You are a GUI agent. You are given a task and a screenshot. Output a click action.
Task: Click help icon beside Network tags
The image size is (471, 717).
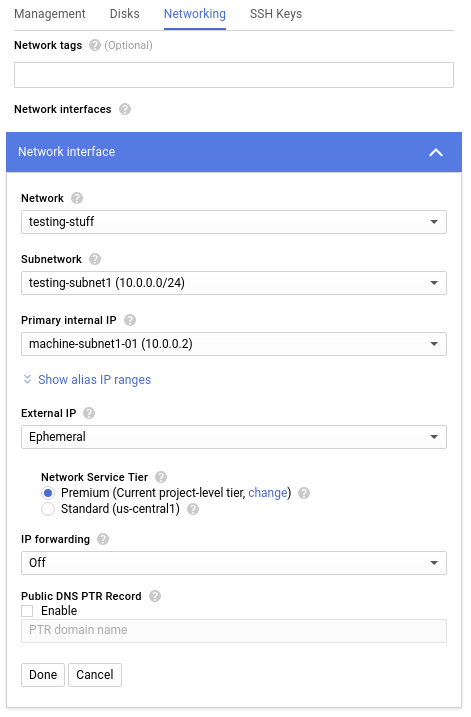click(x=95, y=45)
